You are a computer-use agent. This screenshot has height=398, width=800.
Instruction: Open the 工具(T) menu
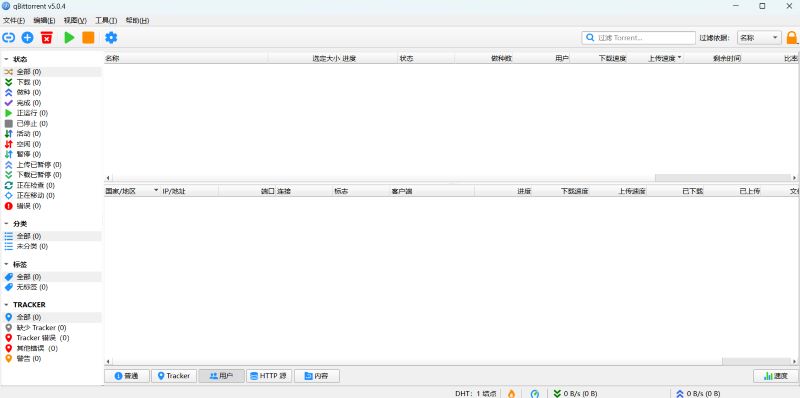coord(106,20)
